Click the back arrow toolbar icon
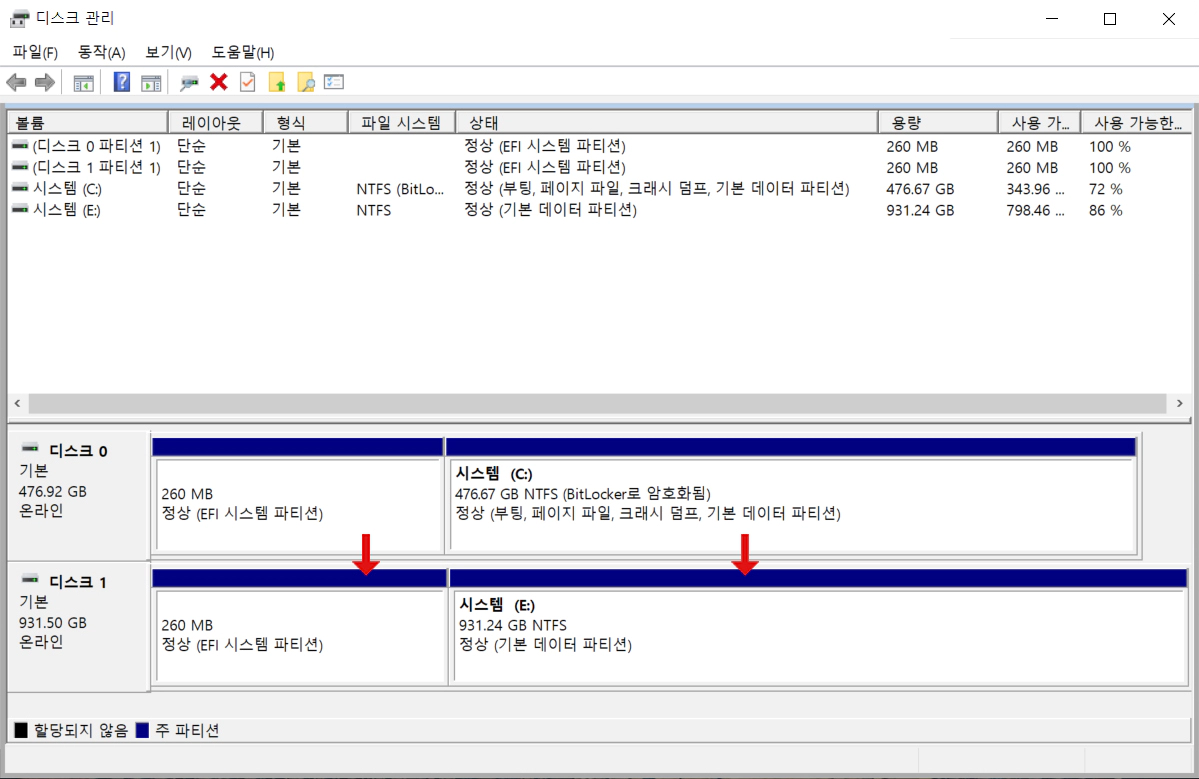Viewport: 1199px width, 779px height. [16, 83]
